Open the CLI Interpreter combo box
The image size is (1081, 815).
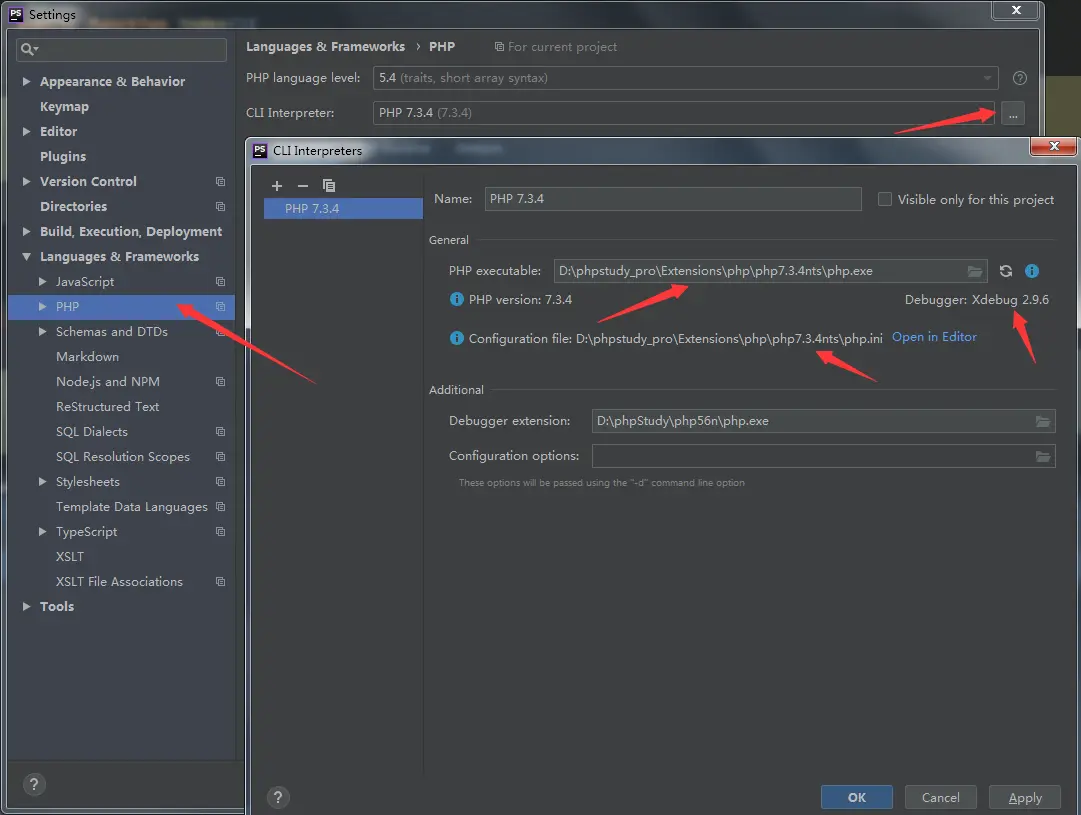point(684,113)
